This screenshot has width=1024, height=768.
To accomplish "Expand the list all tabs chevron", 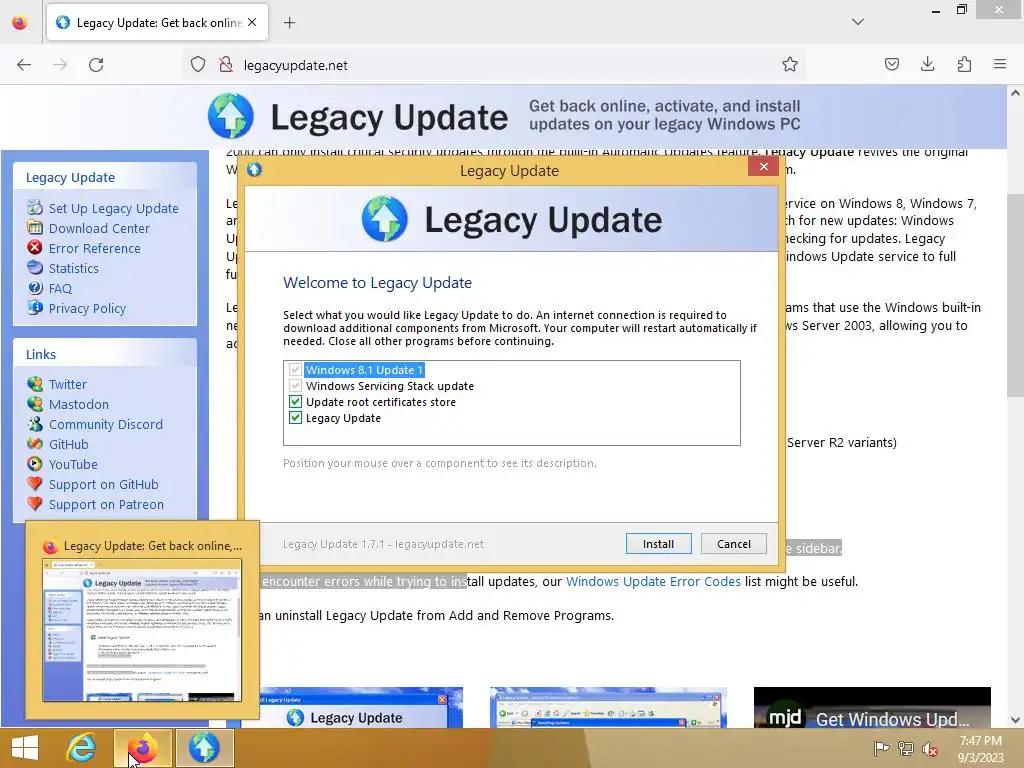I will pyautogui.click(x=857, y=22).
